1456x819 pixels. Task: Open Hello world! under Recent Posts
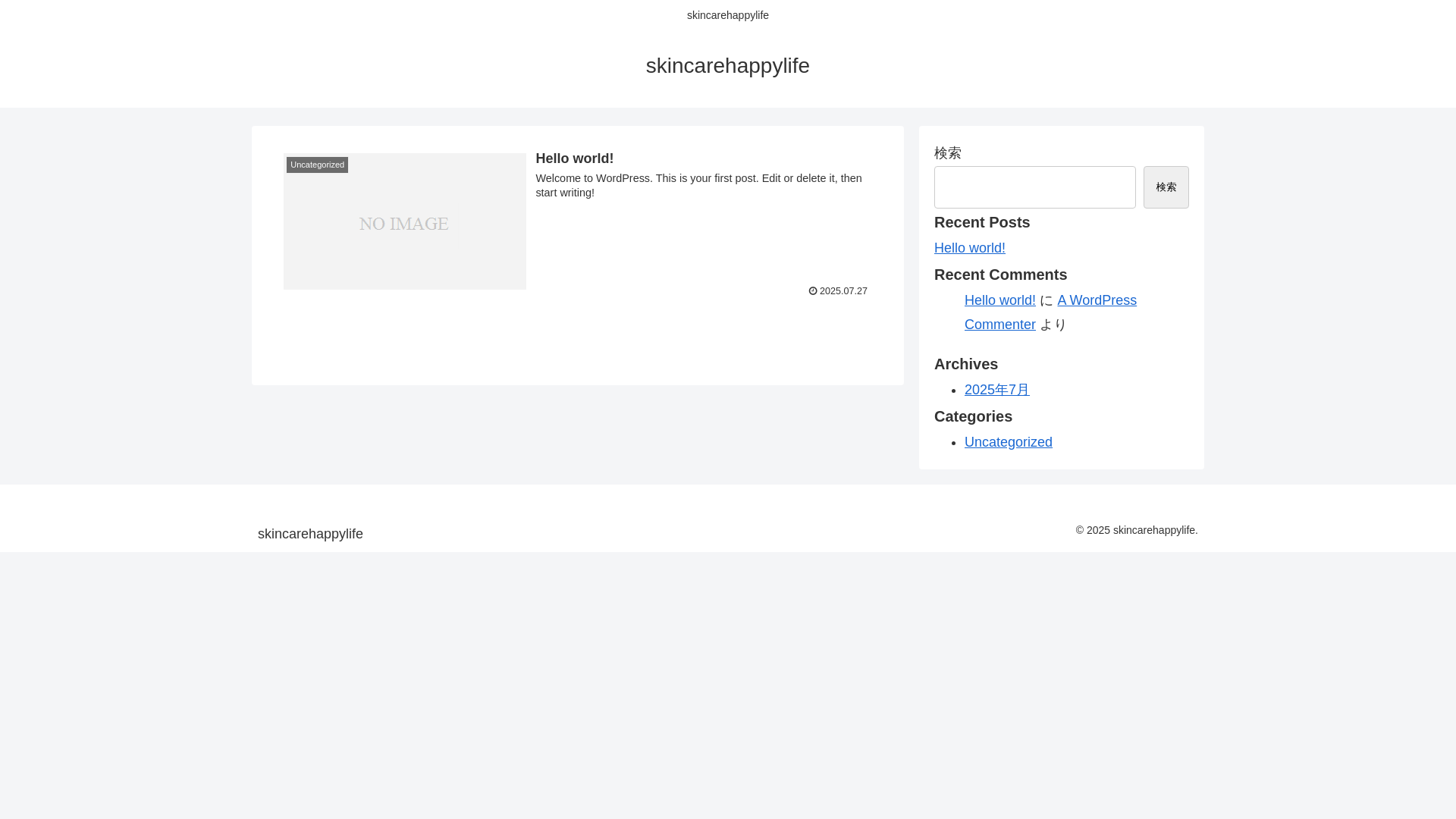point(969,248)
